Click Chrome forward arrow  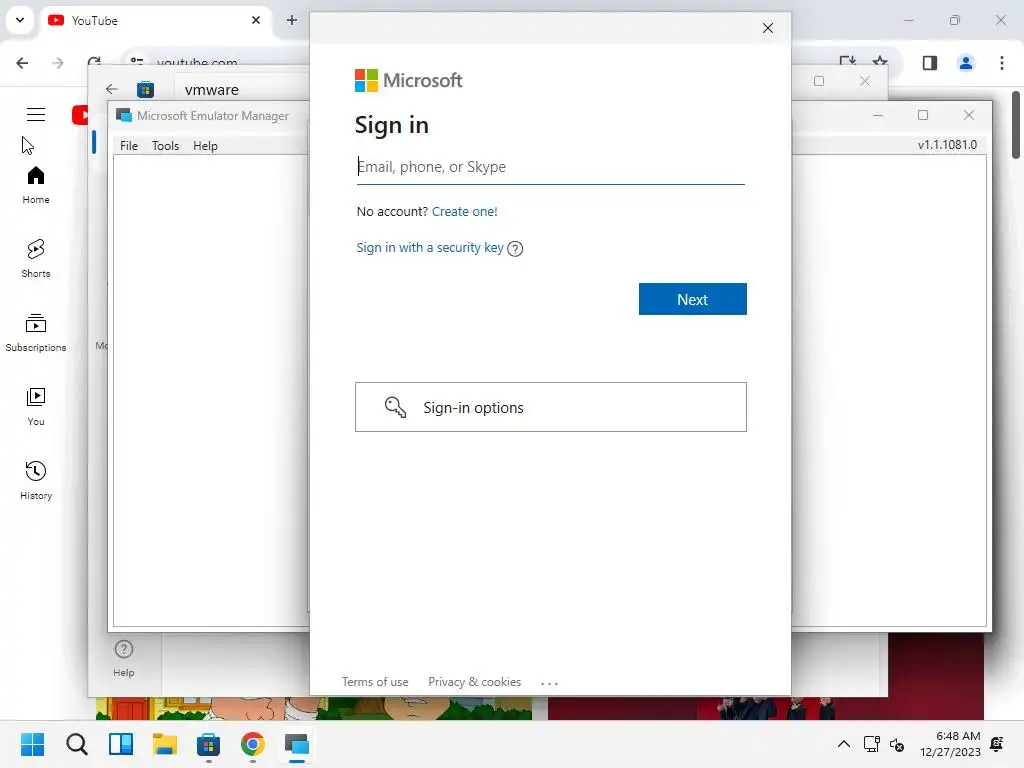(58, 63)
